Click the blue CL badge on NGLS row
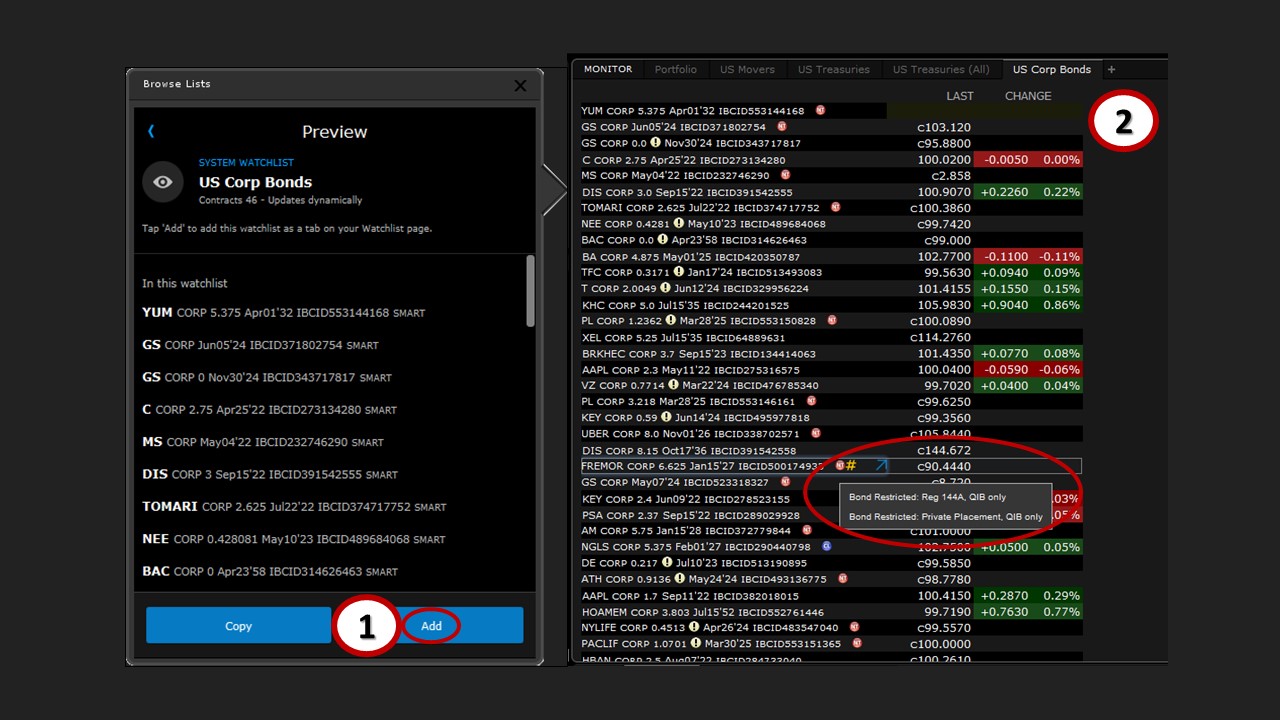Viewport: 1280px width, 720px height. [x=827, y=546]
